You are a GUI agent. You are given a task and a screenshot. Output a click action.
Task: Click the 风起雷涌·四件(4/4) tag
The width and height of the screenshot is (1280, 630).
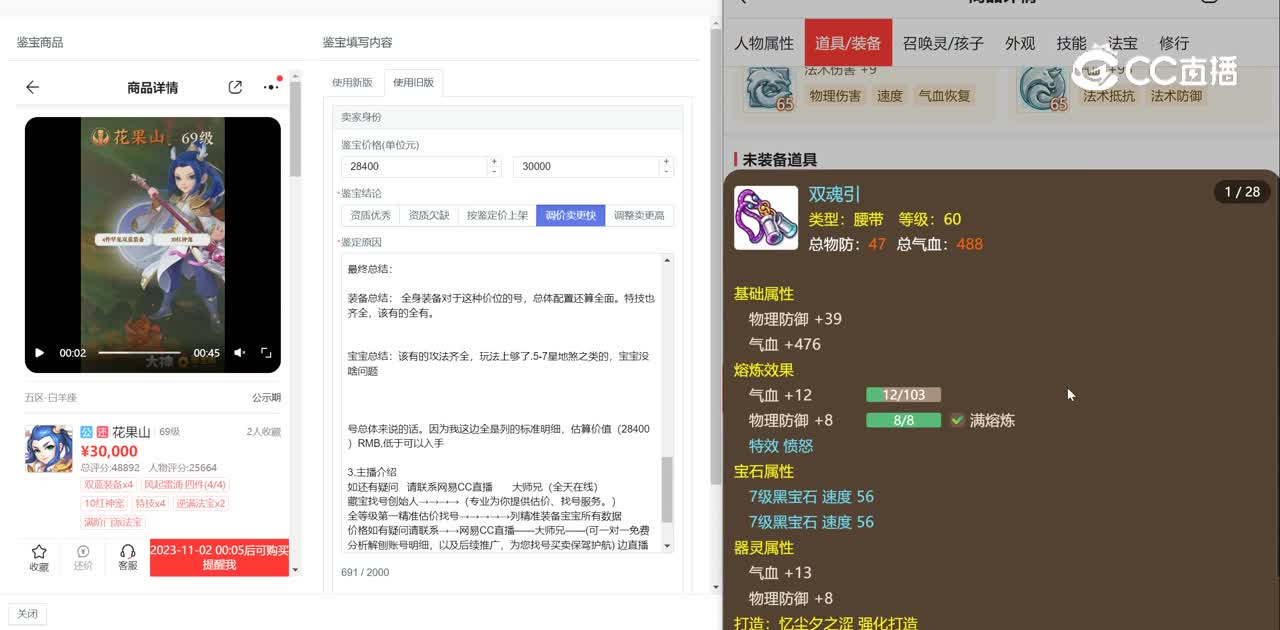pyautogui.click(x=184, y=485)
